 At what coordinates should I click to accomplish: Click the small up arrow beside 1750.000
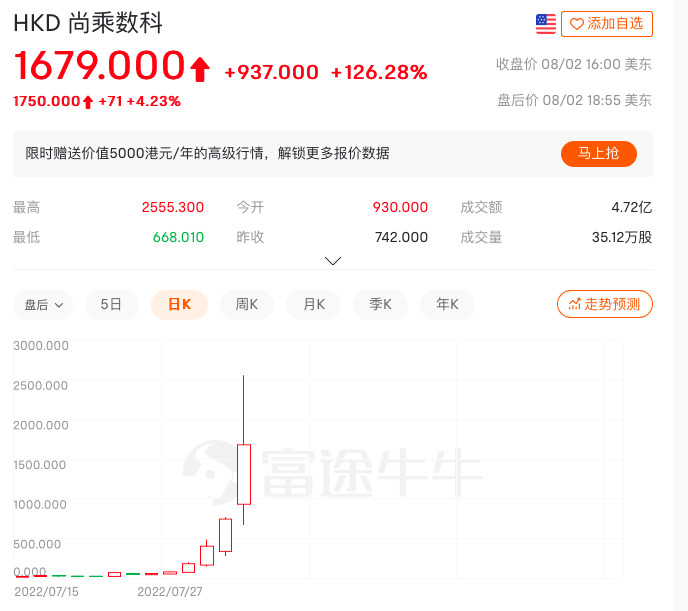pos(88,101)
